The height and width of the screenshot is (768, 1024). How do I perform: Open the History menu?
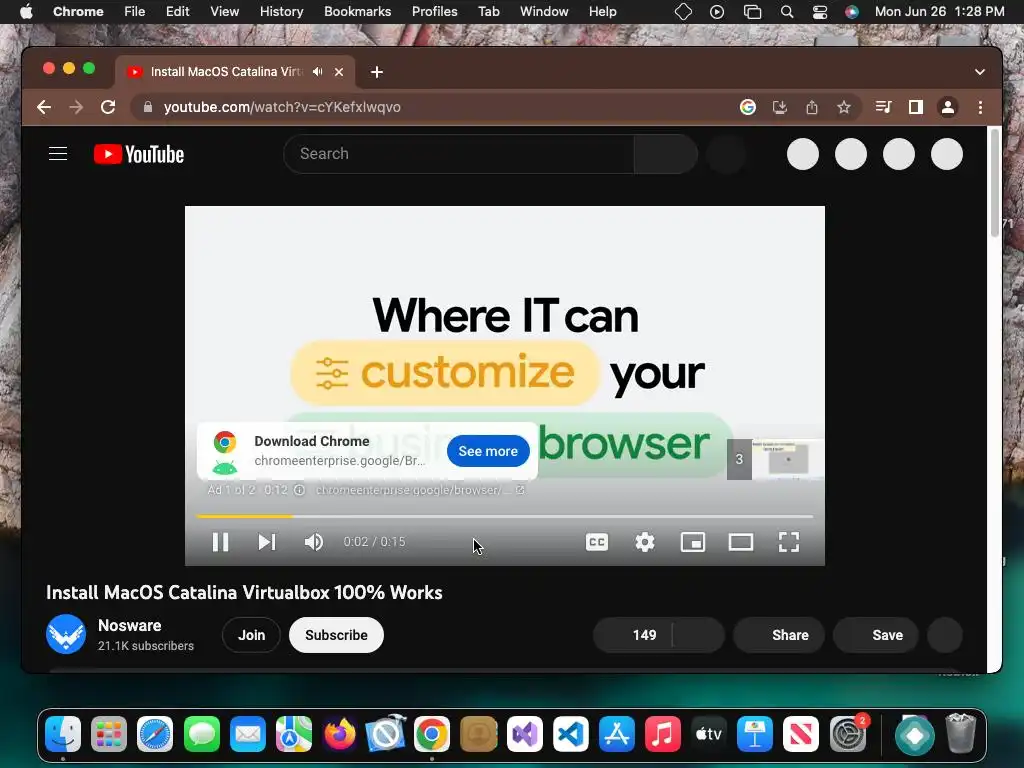click(x=281, y=12)
